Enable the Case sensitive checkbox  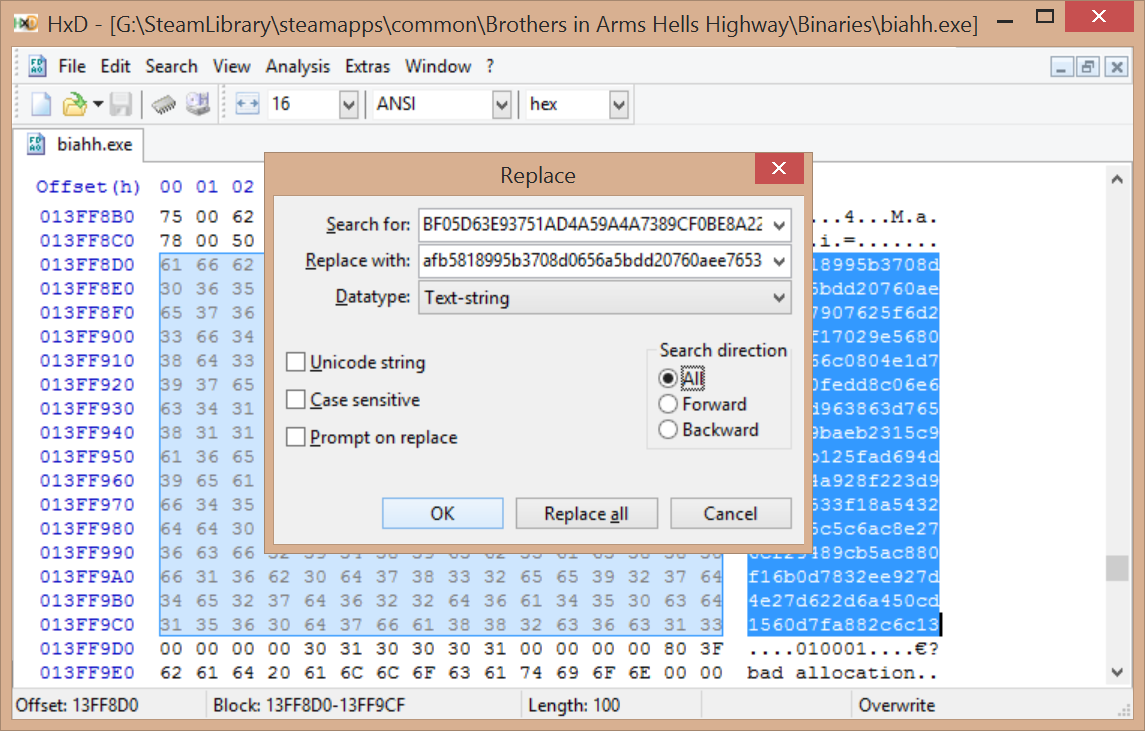pos(296,399)
